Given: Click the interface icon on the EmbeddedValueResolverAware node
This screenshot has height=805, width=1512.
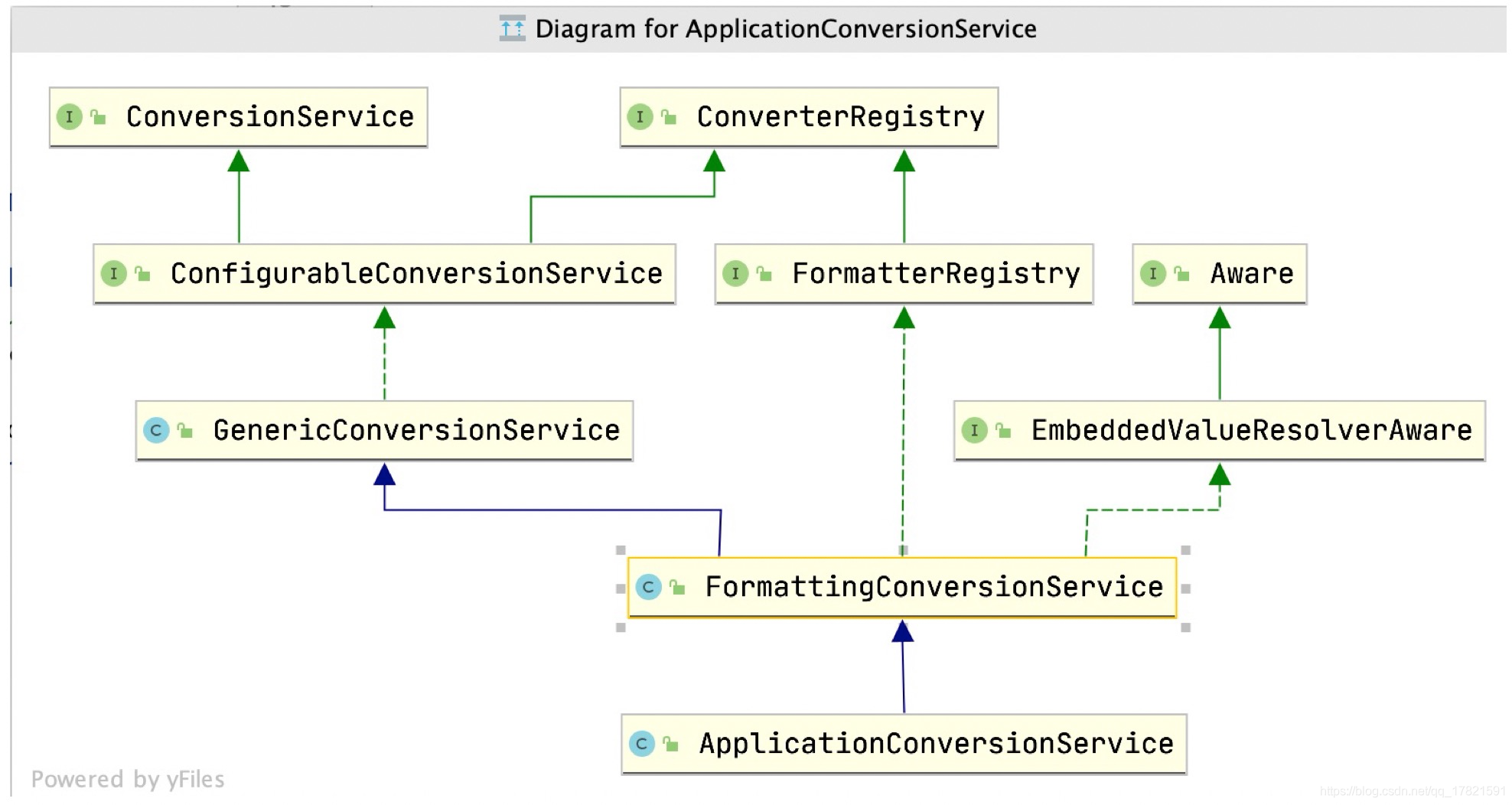Looking at the screenshot, I should [974, 430].
